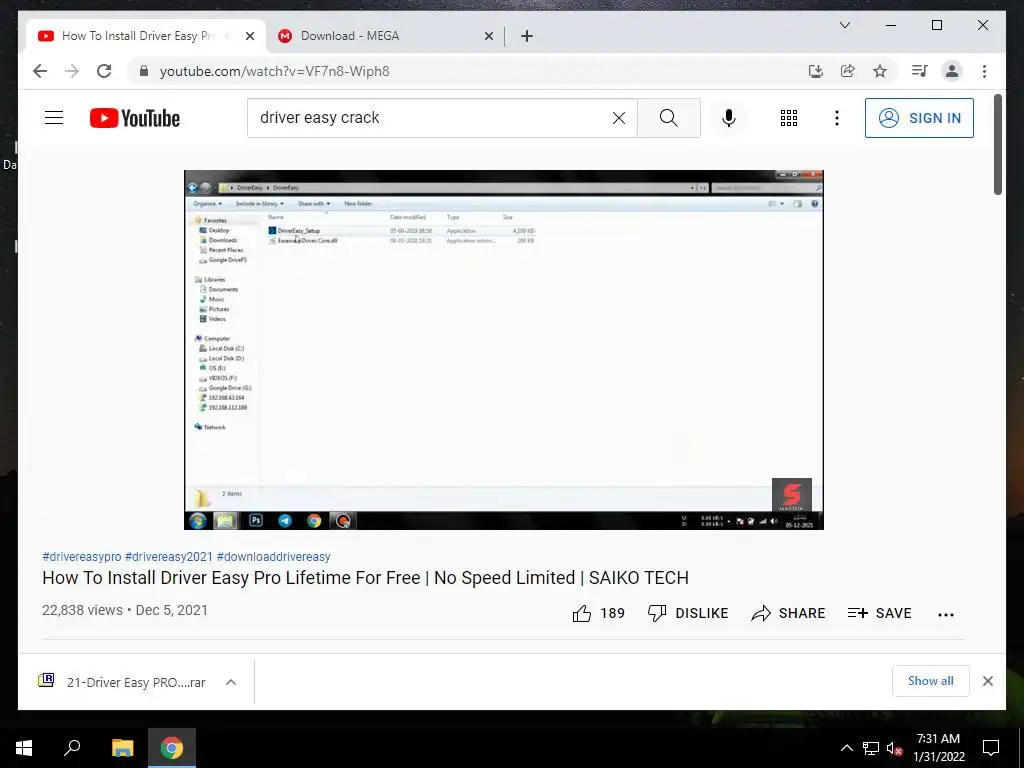View site info via padlock icon

(144, 71)
